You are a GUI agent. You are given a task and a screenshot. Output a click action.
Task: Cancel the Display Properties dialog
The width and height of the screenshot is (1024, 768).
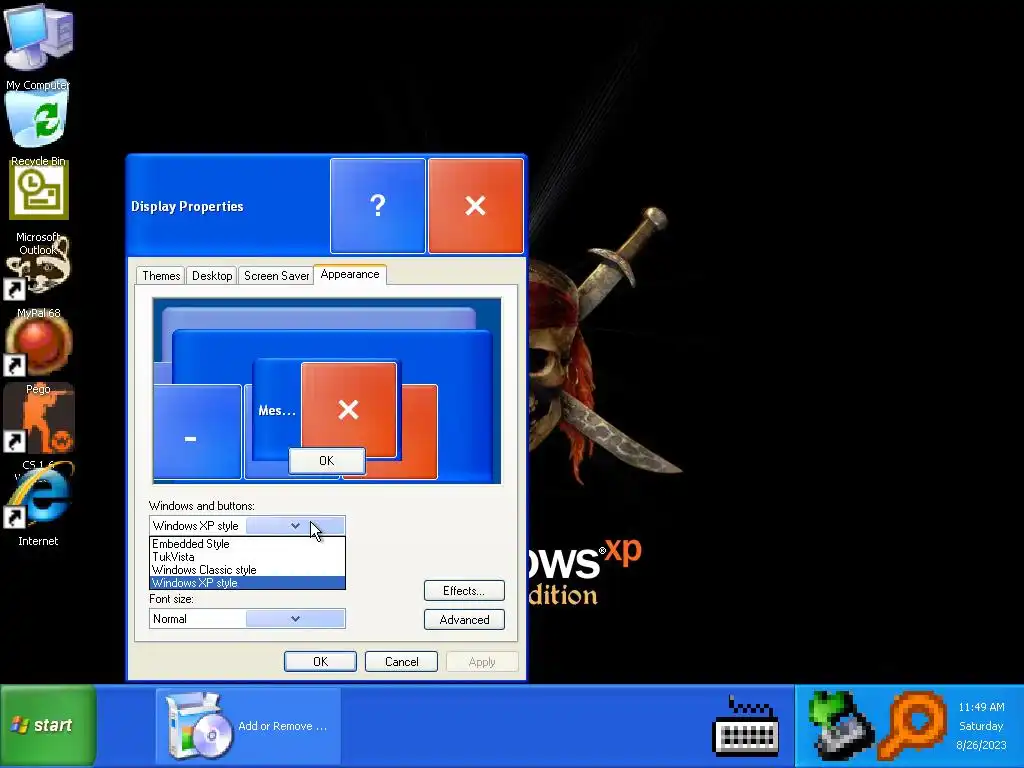(401, 662)
